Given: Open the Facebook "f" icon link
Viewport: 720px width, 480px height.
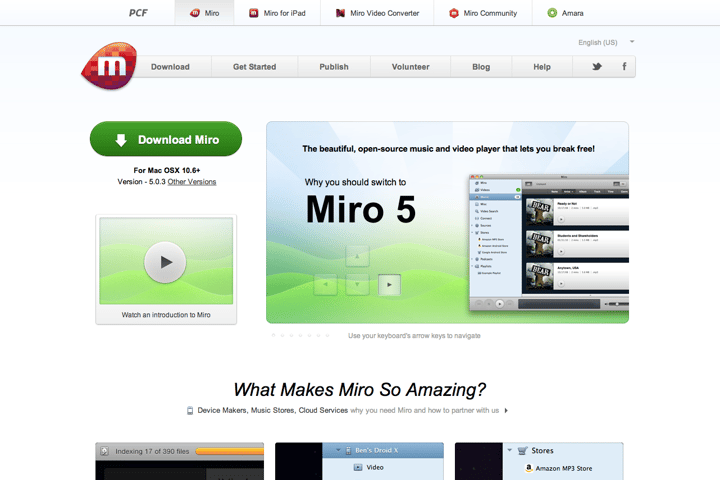Looking at the screenshot, I should pos(624,67).
